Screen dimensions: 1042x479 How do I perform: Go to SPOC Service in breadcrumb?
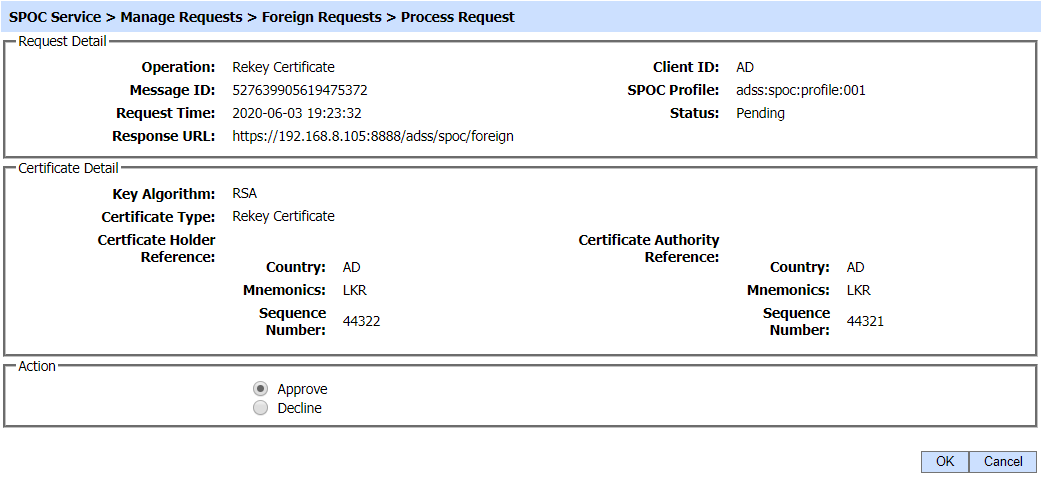[55, 17]
